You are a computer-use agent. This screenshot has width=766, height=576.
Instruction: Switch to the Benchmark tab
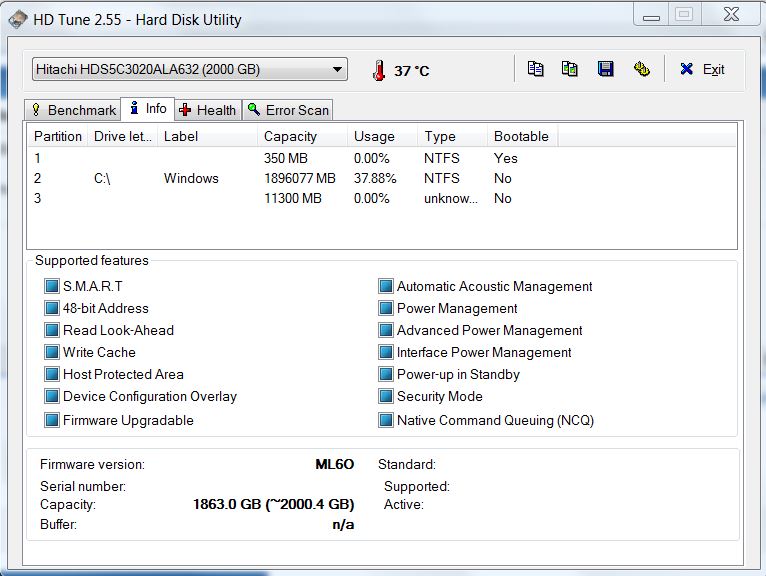pos(73,110)
